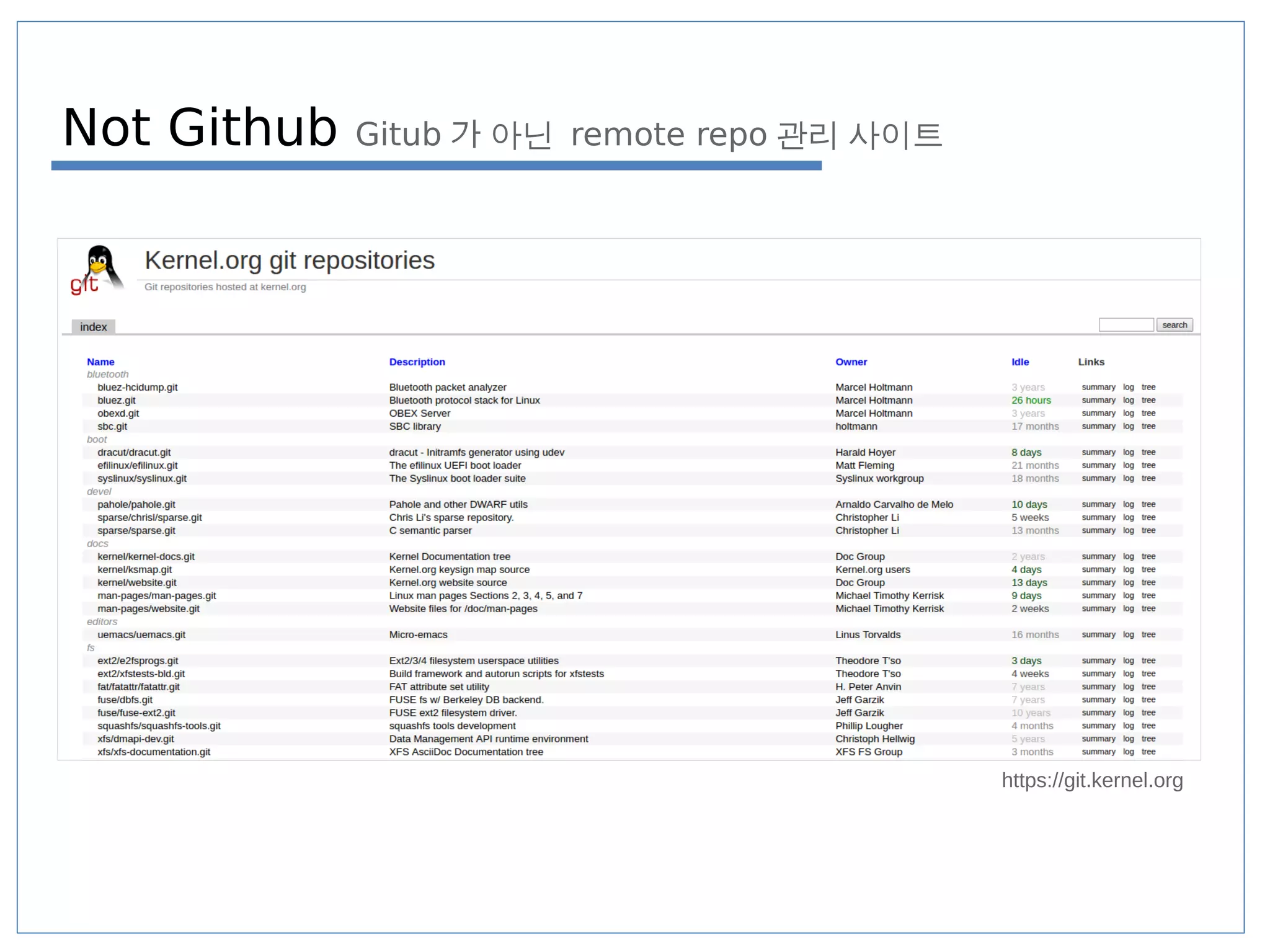
Task: Click tree link for sparse/sparse.git row
Action: coord(1148,531)
